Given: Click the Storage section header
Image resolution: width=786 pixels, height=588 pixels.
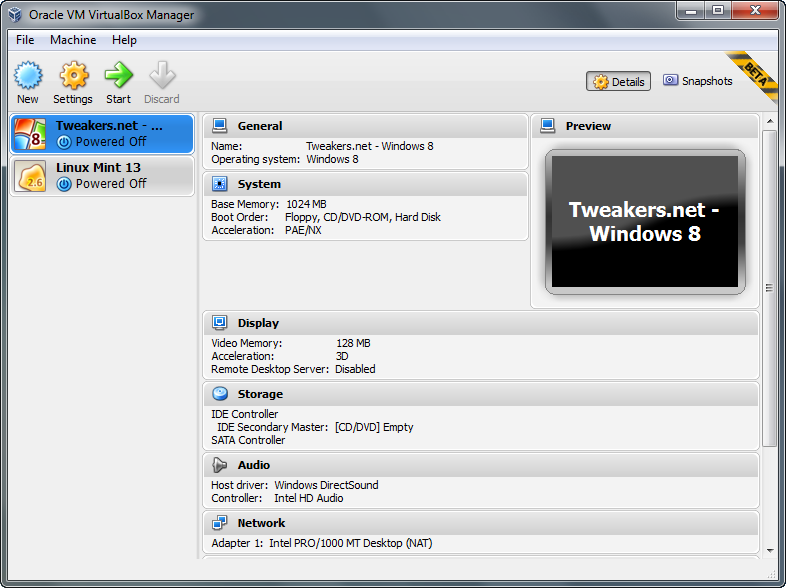Looking at the screenshot, I should pos(481,394).
